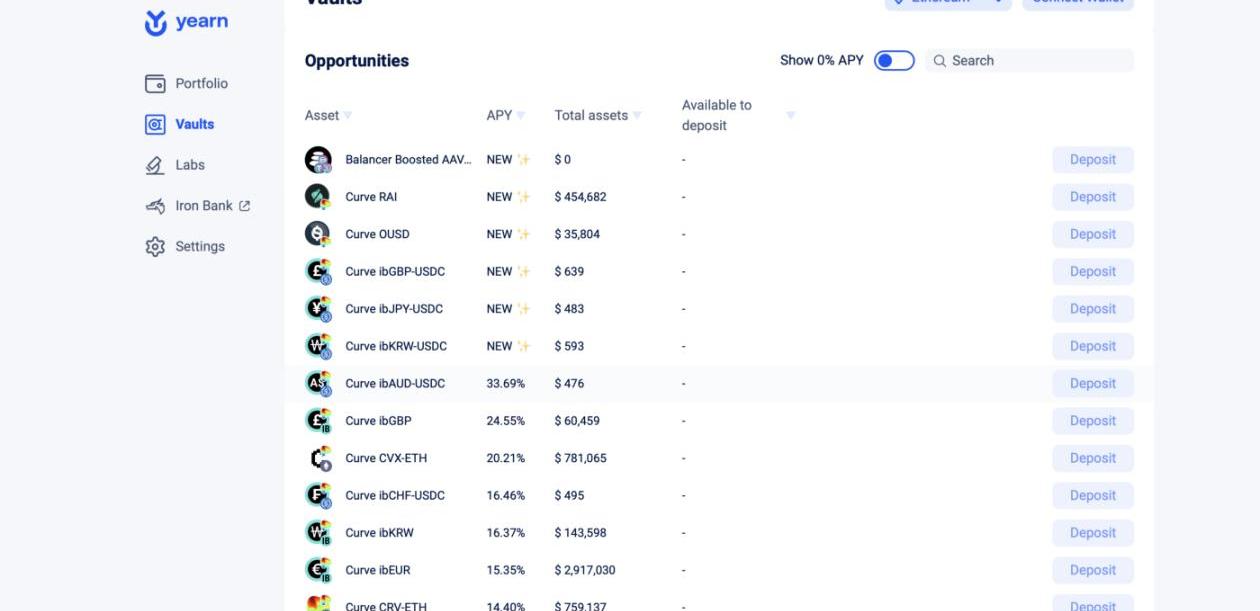
Task: Sort by Asset using its header arrow
Action: (348, 116)
